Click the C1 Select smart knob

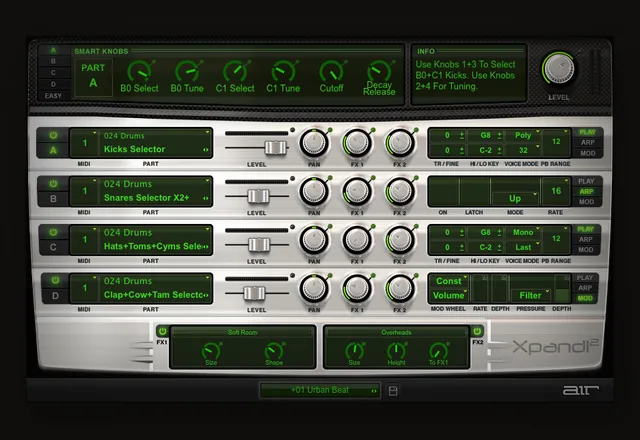(x=236, y=72)
